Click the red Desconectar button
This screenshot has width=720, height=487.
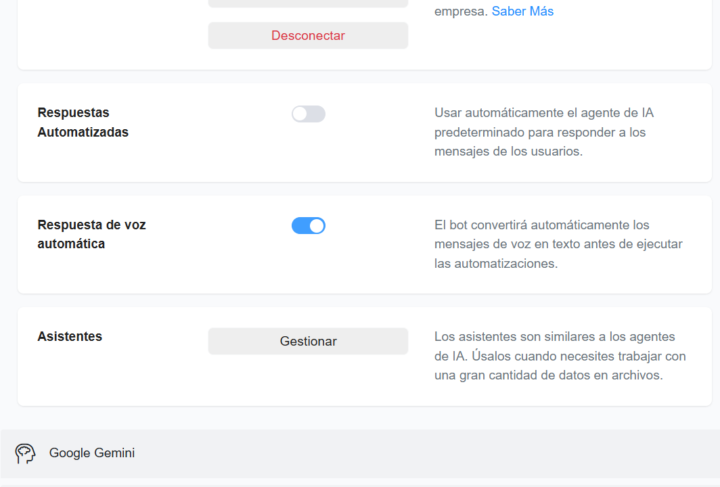(x=308, y=35)
